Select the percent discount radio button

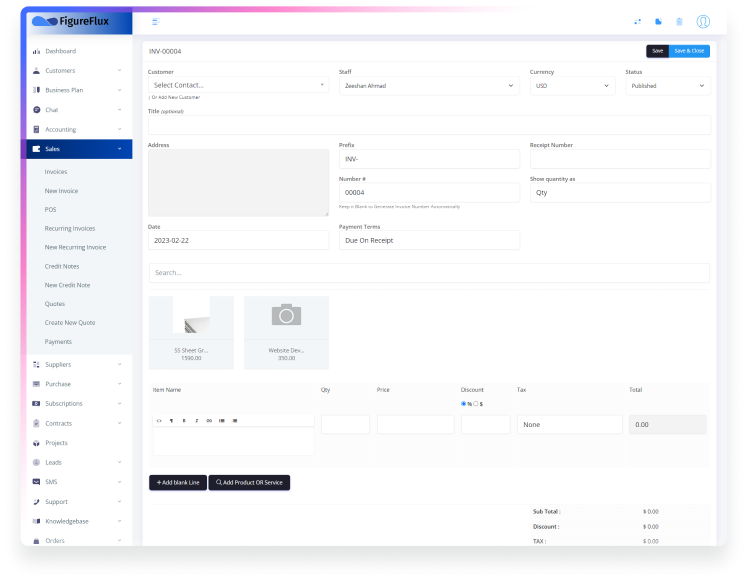pos(463,404)
